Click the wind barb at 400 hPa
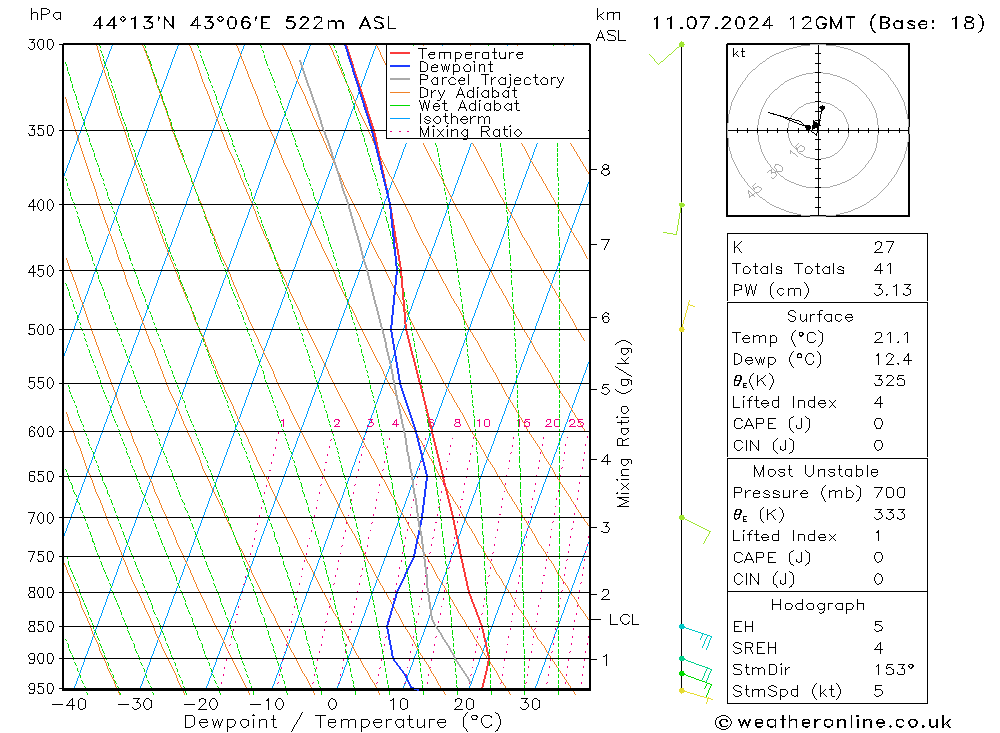This screenshot has width=1000, height=733. pyautogui.click(x=673, y=219)
